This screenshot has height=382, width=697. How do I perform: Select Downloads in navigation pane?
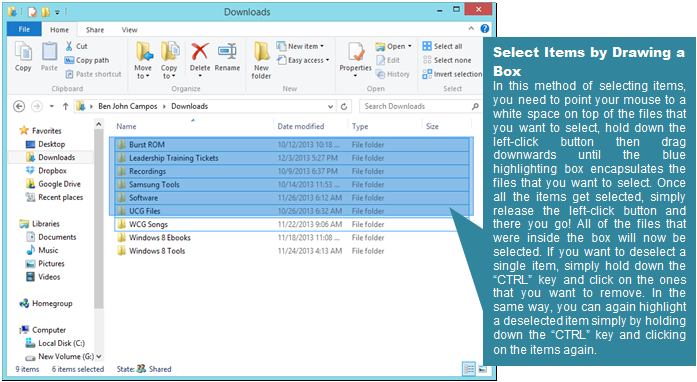56,157
